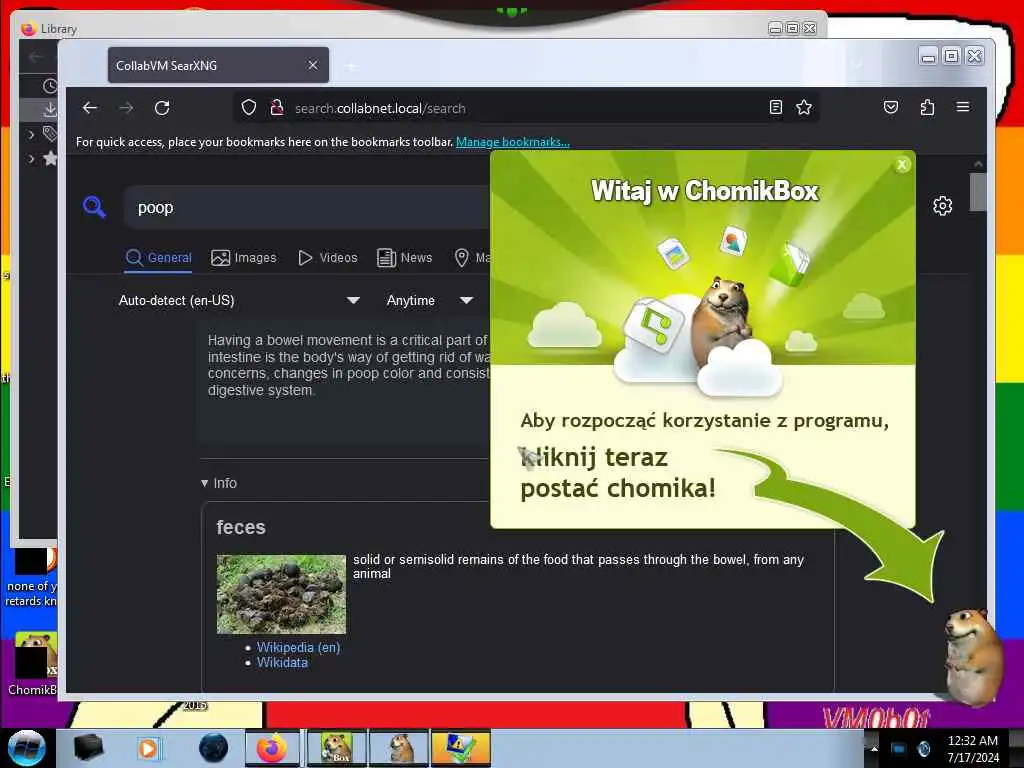
Task: Toggle reader view in address bar
Action: 776,107
